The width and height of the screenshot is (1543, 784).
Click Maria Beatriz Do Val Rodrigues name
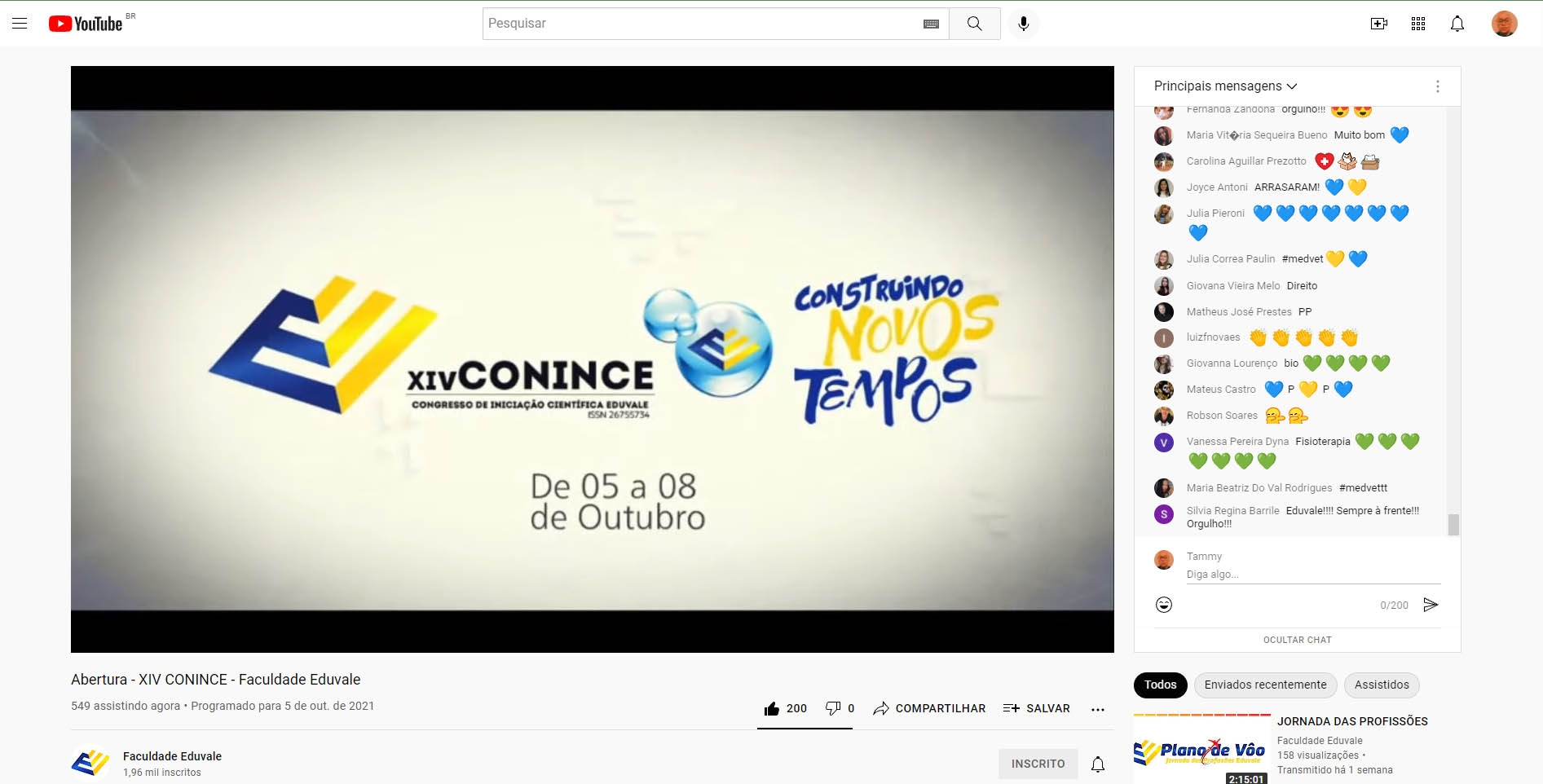[x=1259, y=488]
